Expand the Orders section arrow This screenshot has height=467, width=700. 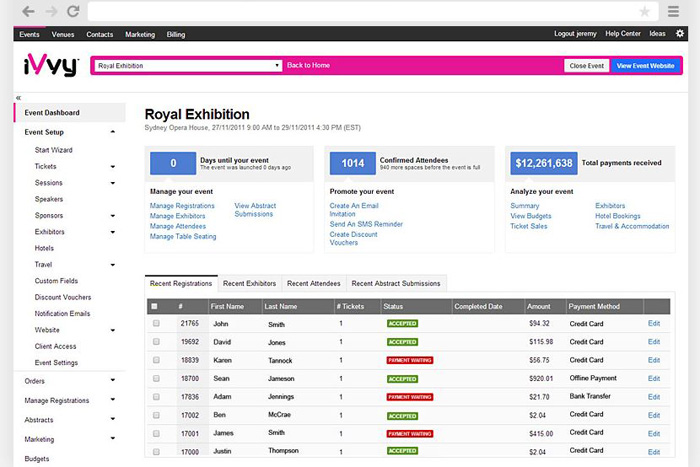pyautogui.click(x=113, y=380)
